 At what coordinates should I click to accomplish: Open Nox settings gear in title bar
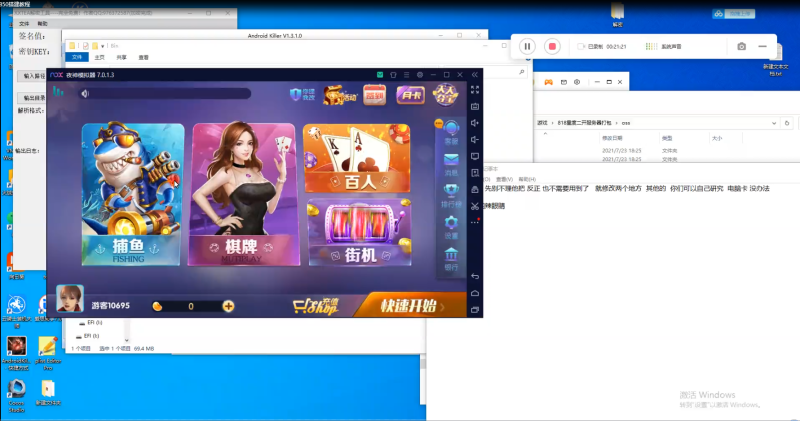click(x=420, y=75)
